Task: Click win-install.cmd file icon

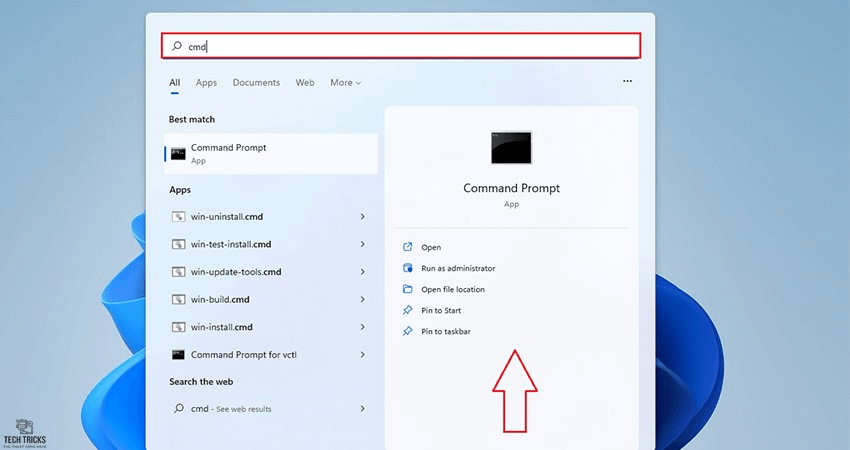Action: pos(178,327)
